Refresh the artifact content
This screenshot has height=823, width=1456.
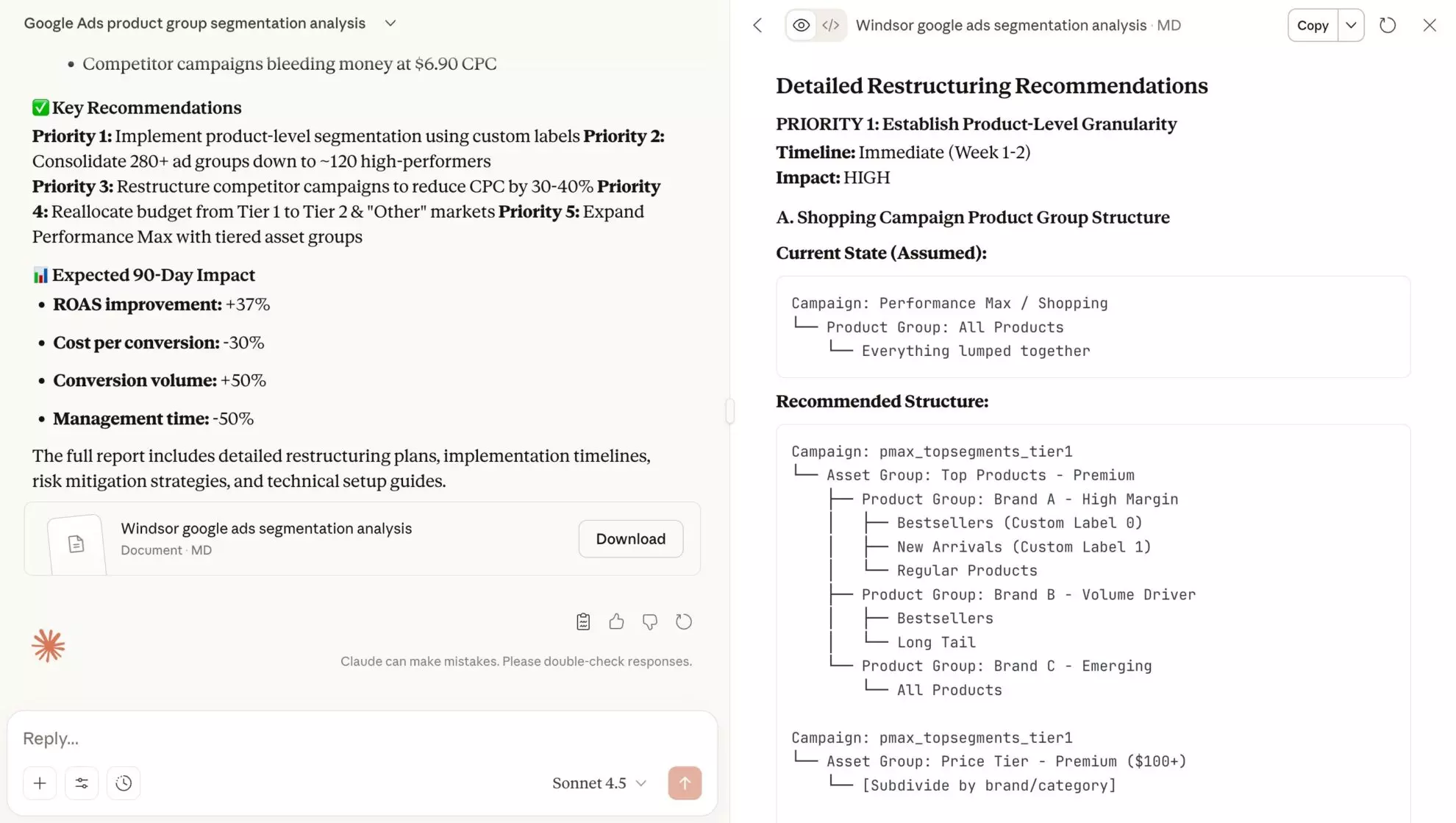(x=1388, y=25)
